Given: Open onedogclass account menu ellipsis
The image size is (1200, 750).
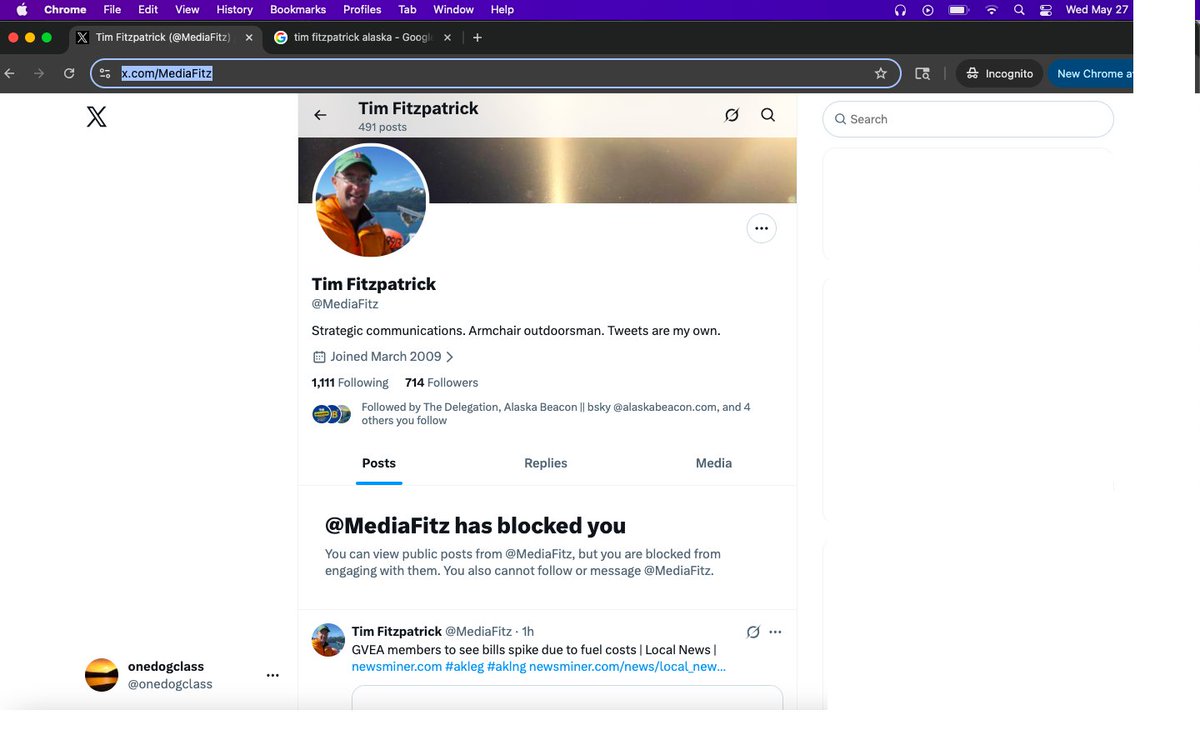Looking at the screenshot, I should [x=273, y=675].
